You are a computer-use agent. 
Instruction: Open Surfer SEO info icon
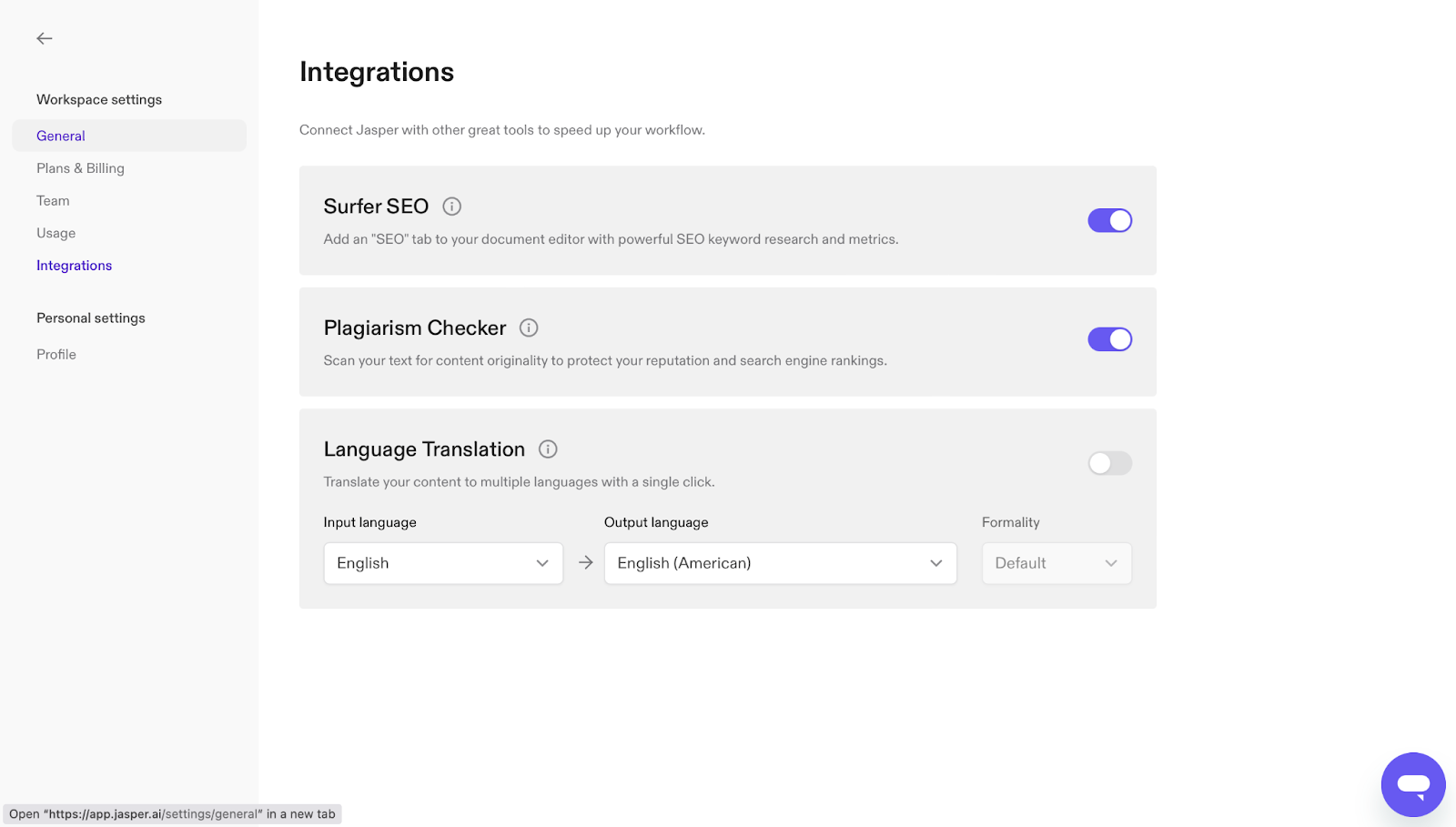(452, 207)
